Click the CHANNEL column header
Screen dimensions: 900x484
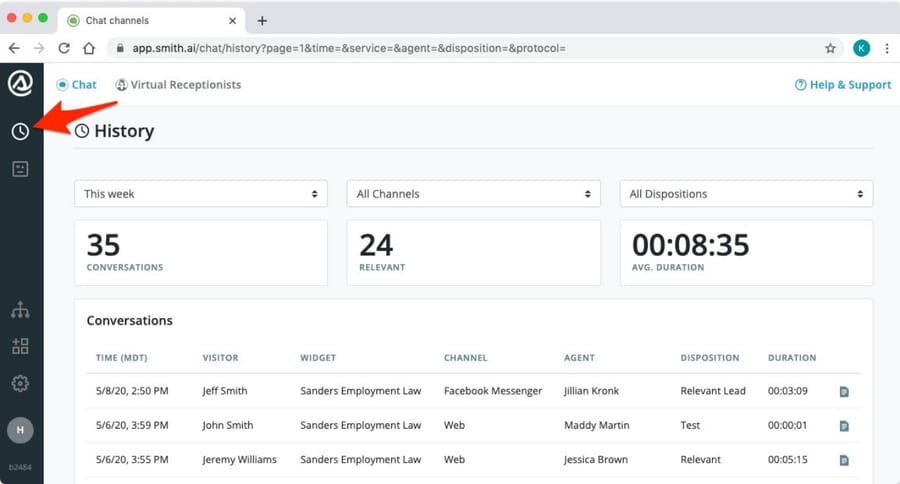465,358
